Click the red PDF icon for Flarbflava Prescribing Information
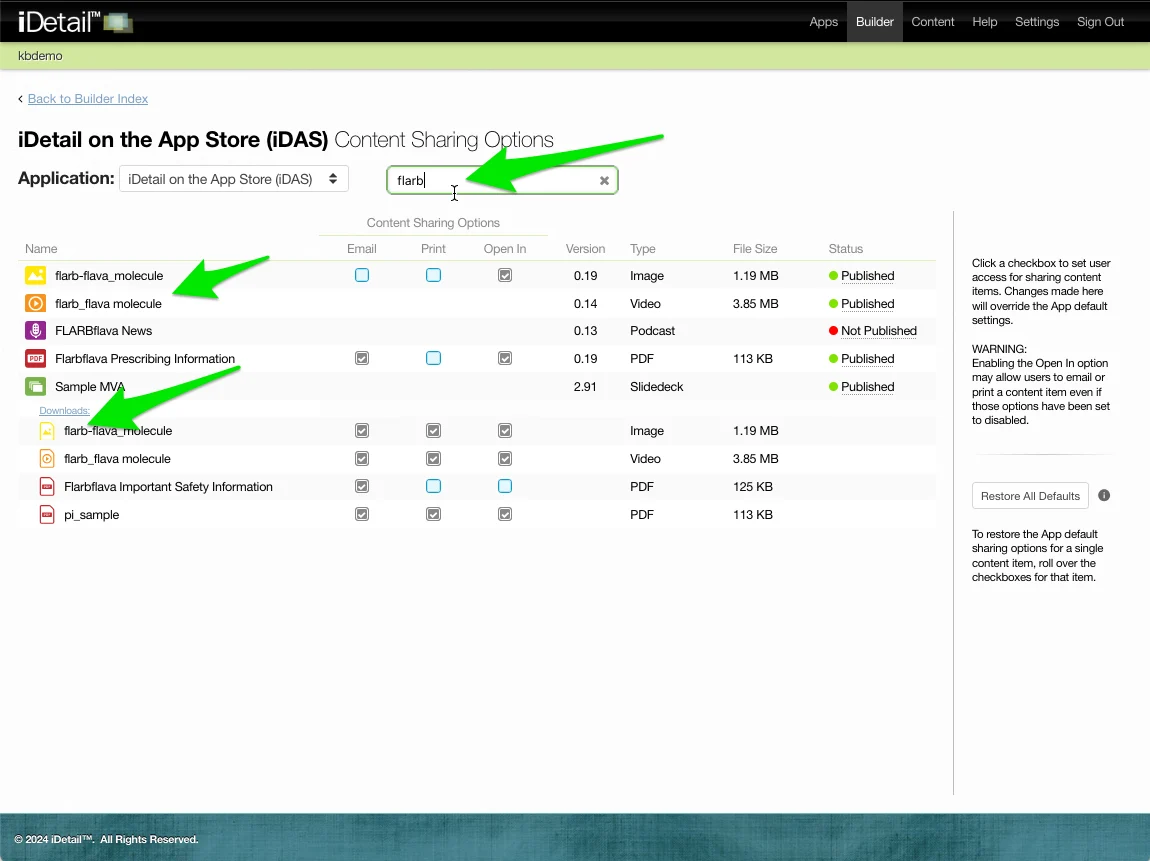The width and height of the screenshot is (1150, 861). coord(35,359)
